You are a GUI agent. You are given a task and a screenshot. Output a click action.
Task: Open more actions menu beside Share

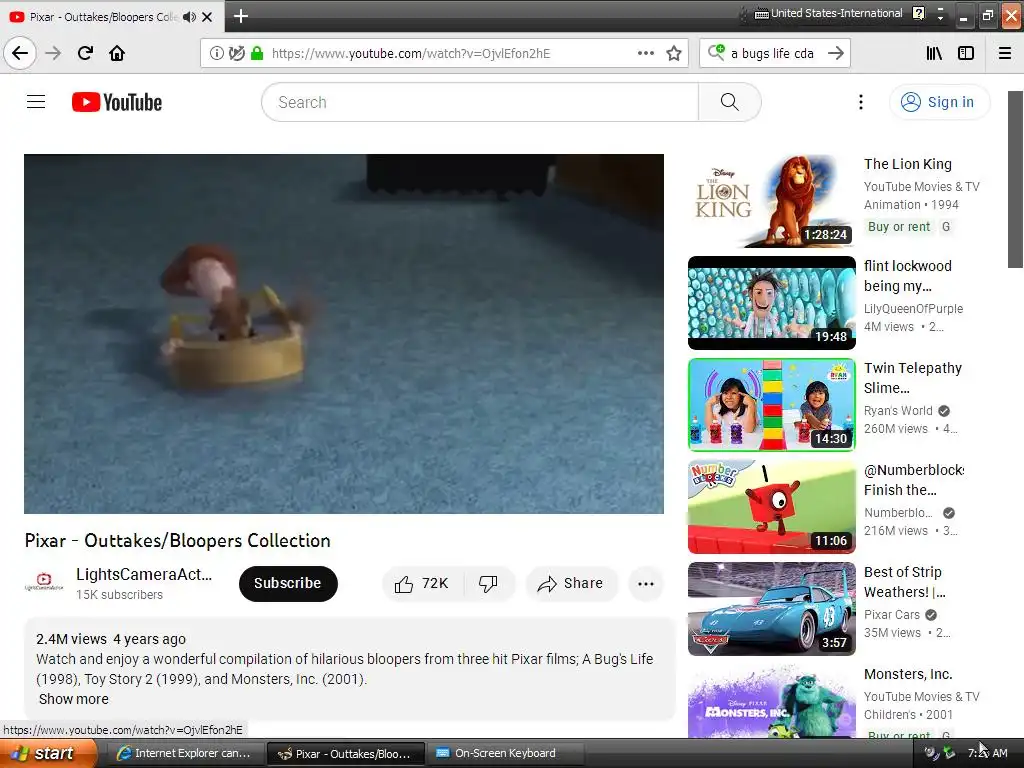pyautogui.click(x=645, y=584)
